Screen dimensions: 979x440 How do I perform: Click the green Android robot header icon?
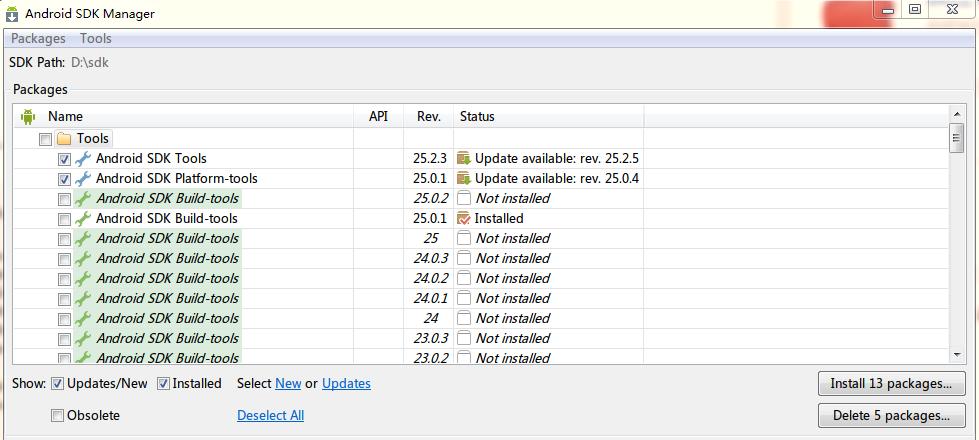pos(27,117)
